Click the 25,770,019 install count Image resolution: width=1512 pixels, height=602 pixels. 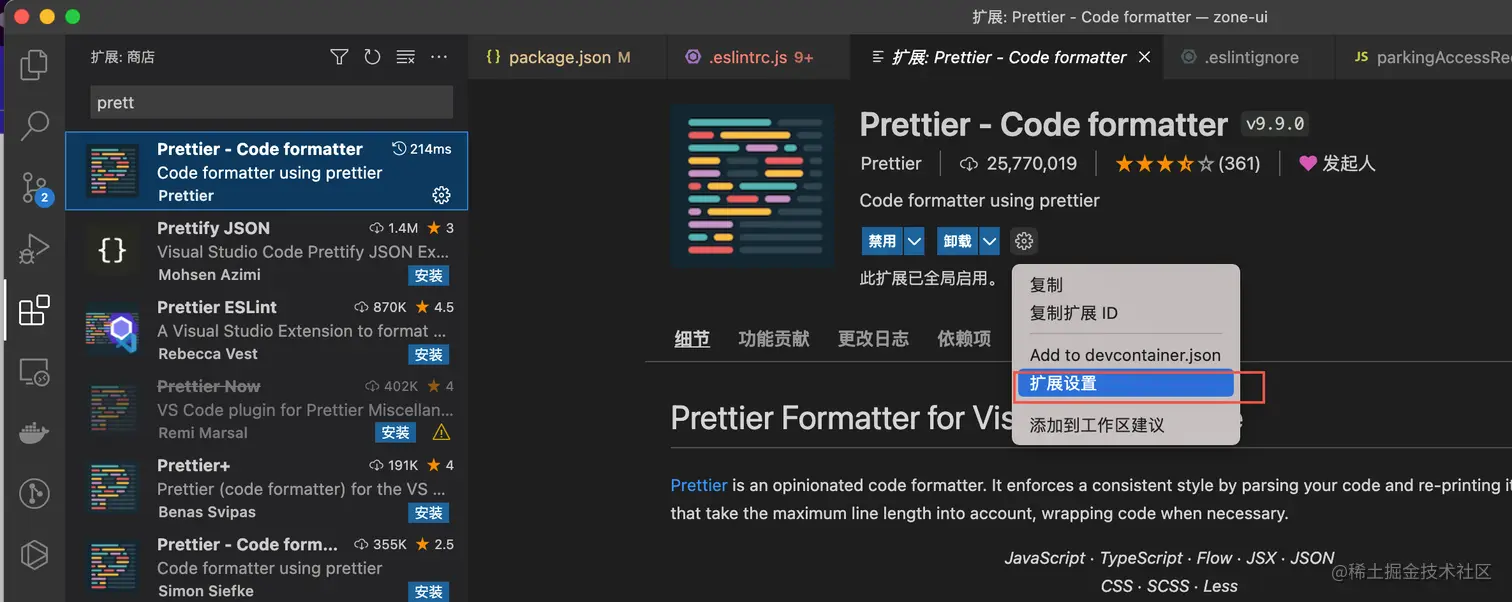(1018, 163)
